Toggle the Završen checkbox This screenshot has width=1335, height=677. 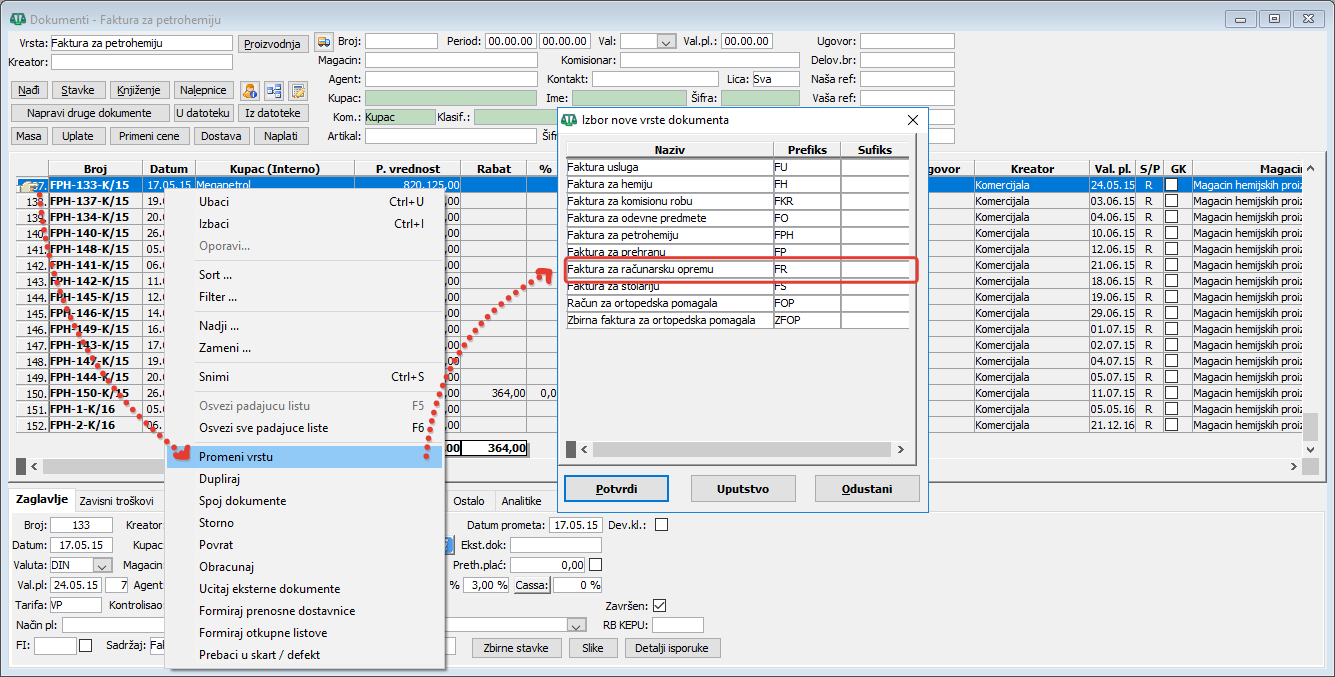click(x=659, y=606)
